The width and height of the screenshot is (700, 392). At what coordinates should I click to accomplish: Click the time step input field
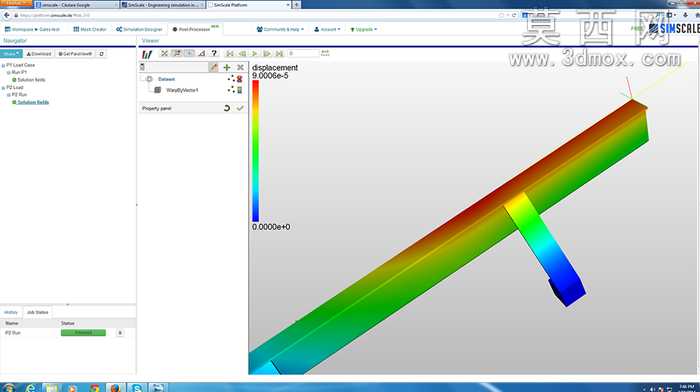pyautogui.click(x=303, y=54)
